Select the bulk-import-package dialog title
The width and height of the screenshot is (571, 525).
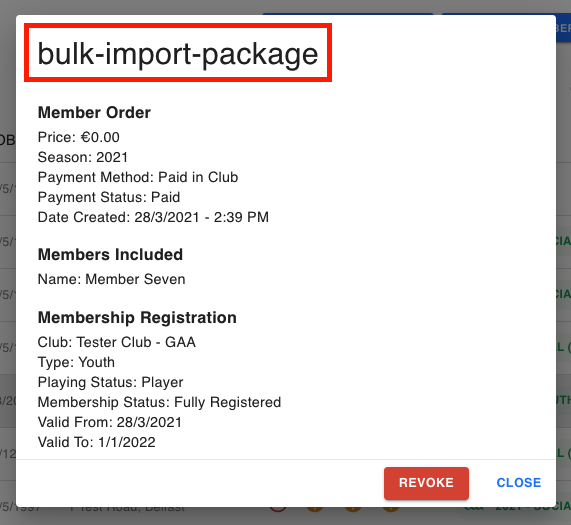178,53
